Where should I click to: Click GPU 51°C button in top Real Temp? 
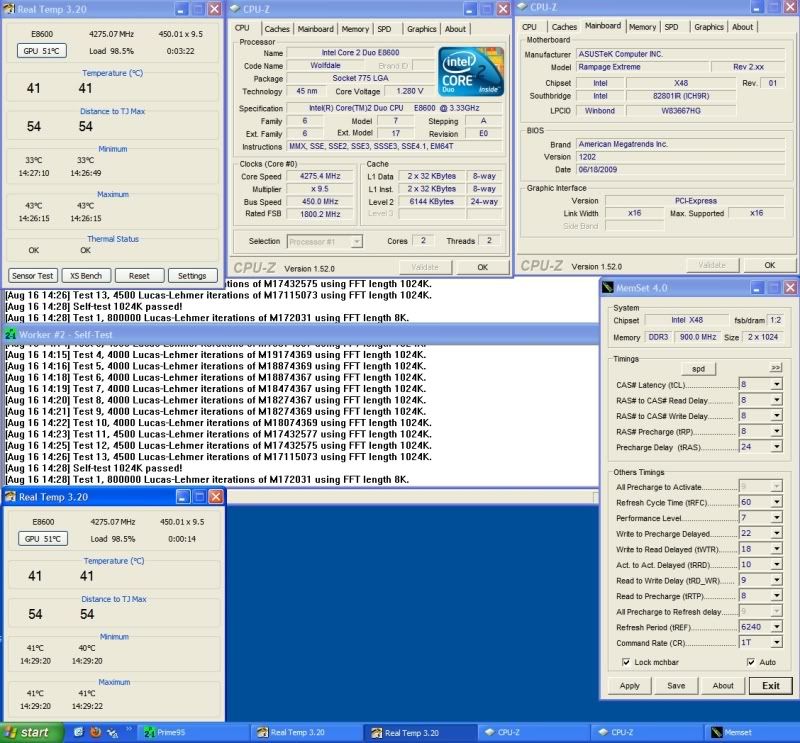(41, 51)
